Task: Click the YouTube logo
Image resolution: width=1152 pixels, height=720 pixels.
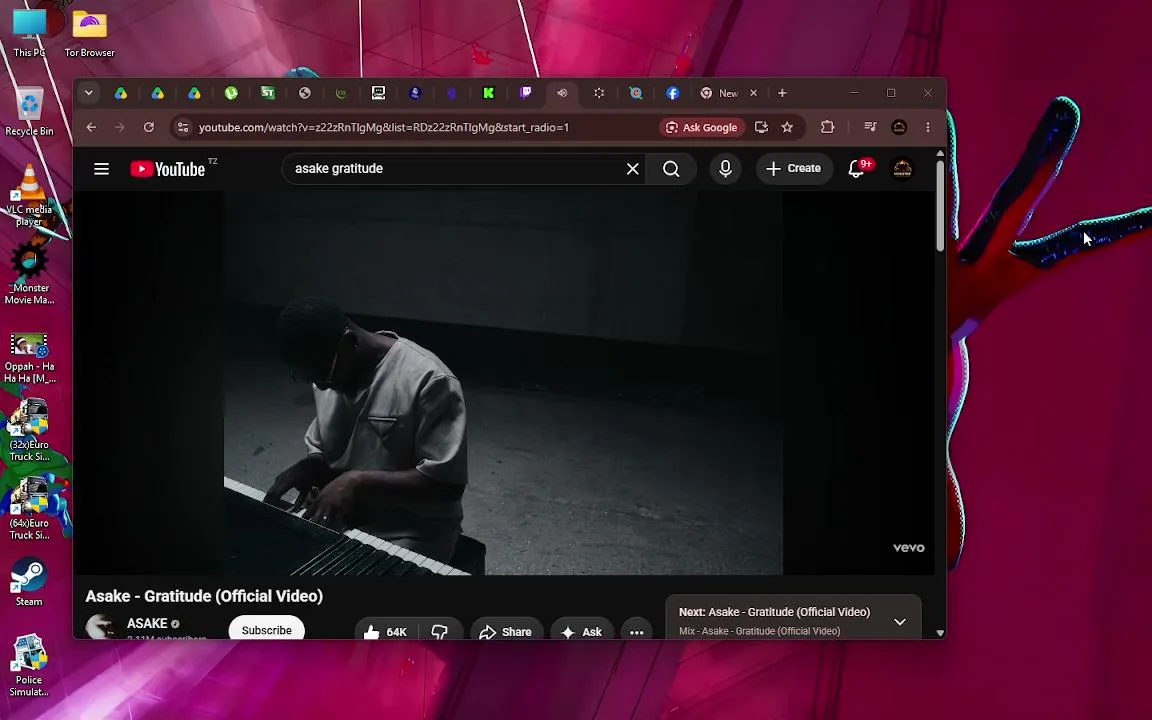Action: [168, 169]
